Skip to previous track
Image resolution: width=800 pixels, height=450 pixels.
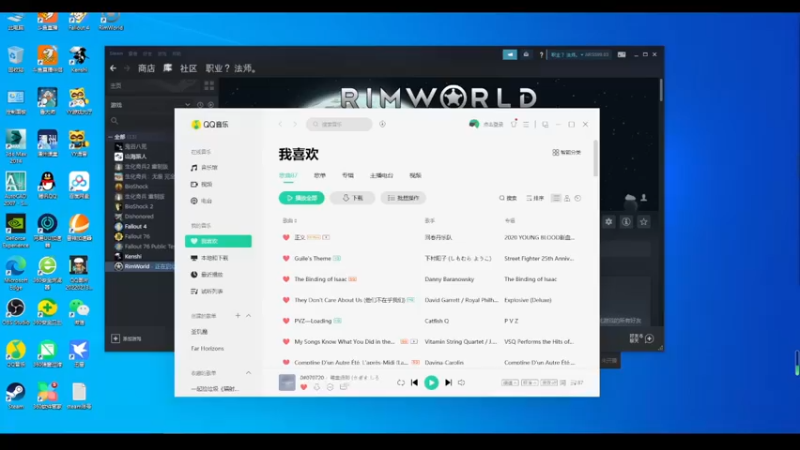point(414,383)
